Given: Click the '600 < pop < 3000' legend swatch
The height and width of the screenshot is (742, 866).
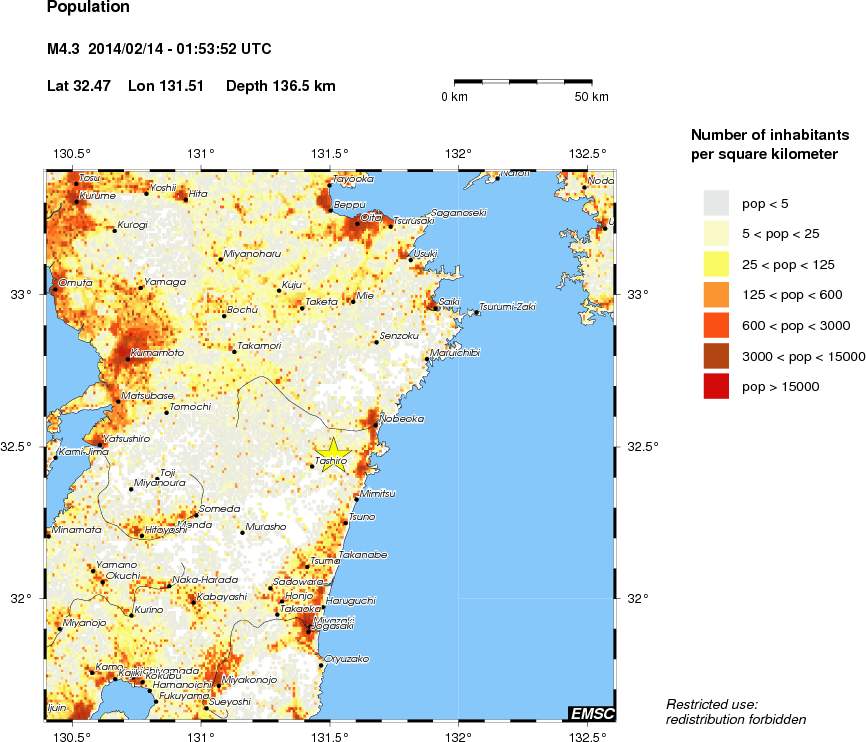Looking at the screenshot, I should click(716, 324).
